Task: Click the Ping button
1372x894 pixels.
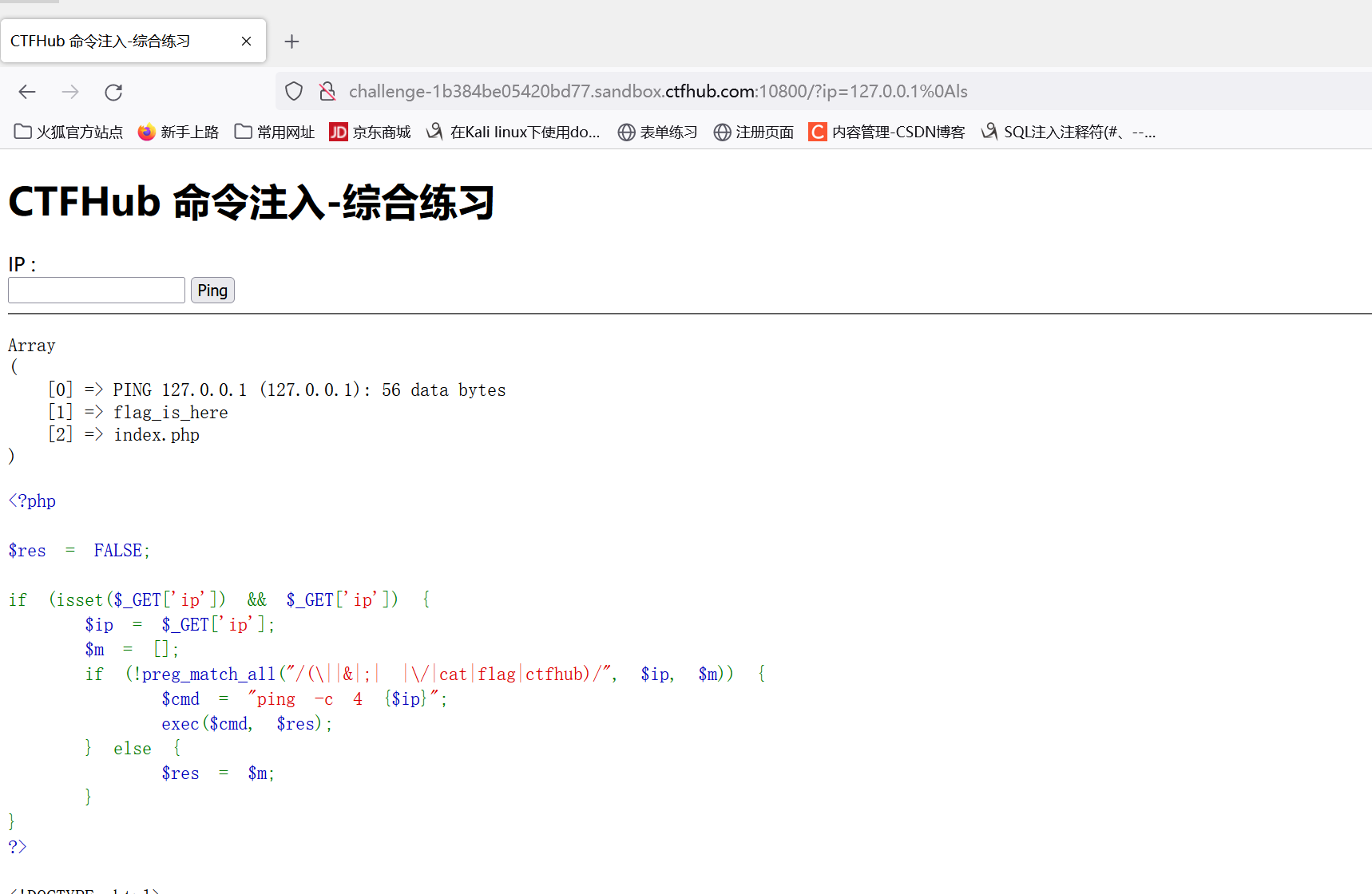Action: point(212,290)
